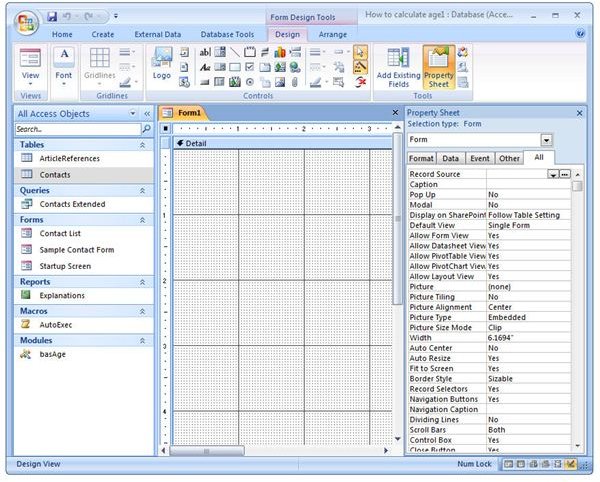Insert Date and Time icon

184,82
